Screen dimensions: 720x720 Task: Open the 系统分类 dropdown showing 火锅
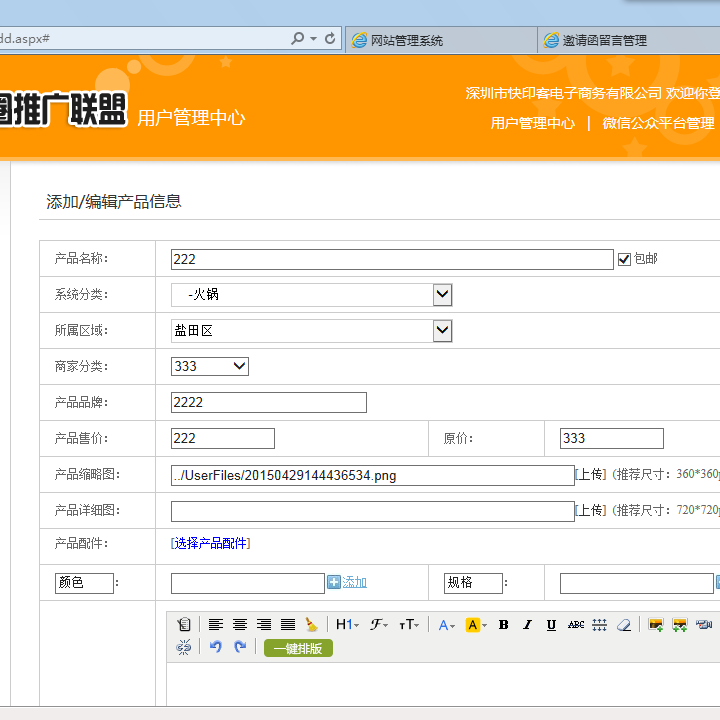point(442,295)
